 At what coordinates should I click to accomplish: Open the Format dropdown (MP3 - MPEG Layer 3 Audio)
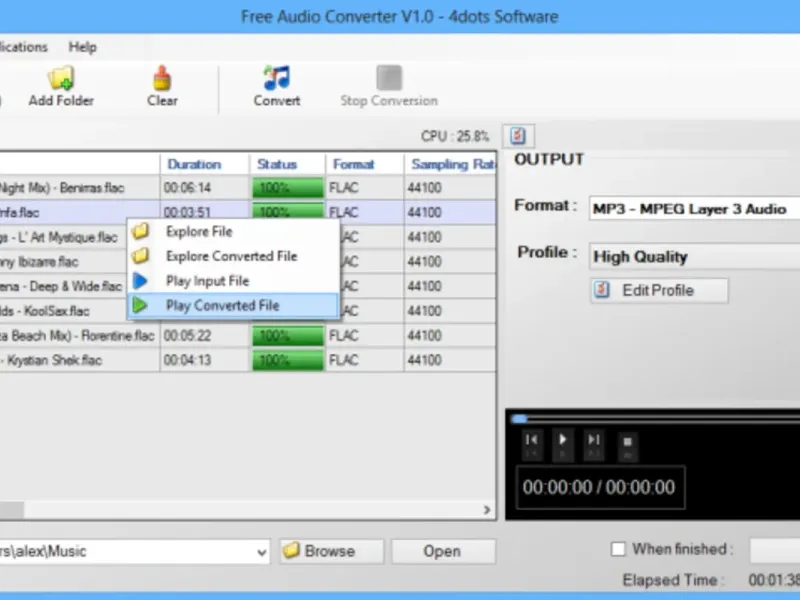[x=694, y=209]
